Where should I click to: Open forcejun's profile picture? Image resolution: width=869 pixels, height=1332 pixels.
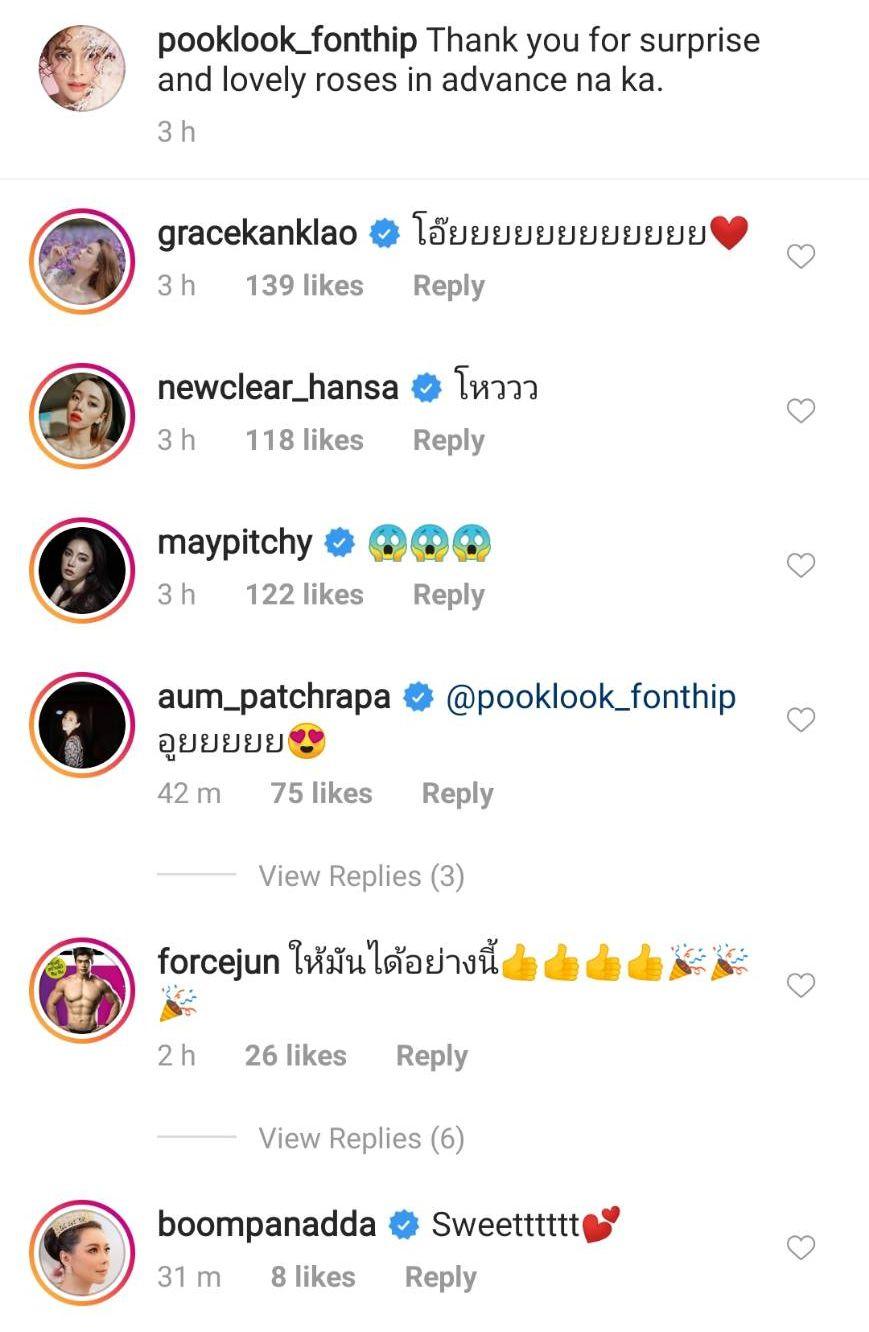(x=82, y=990)
